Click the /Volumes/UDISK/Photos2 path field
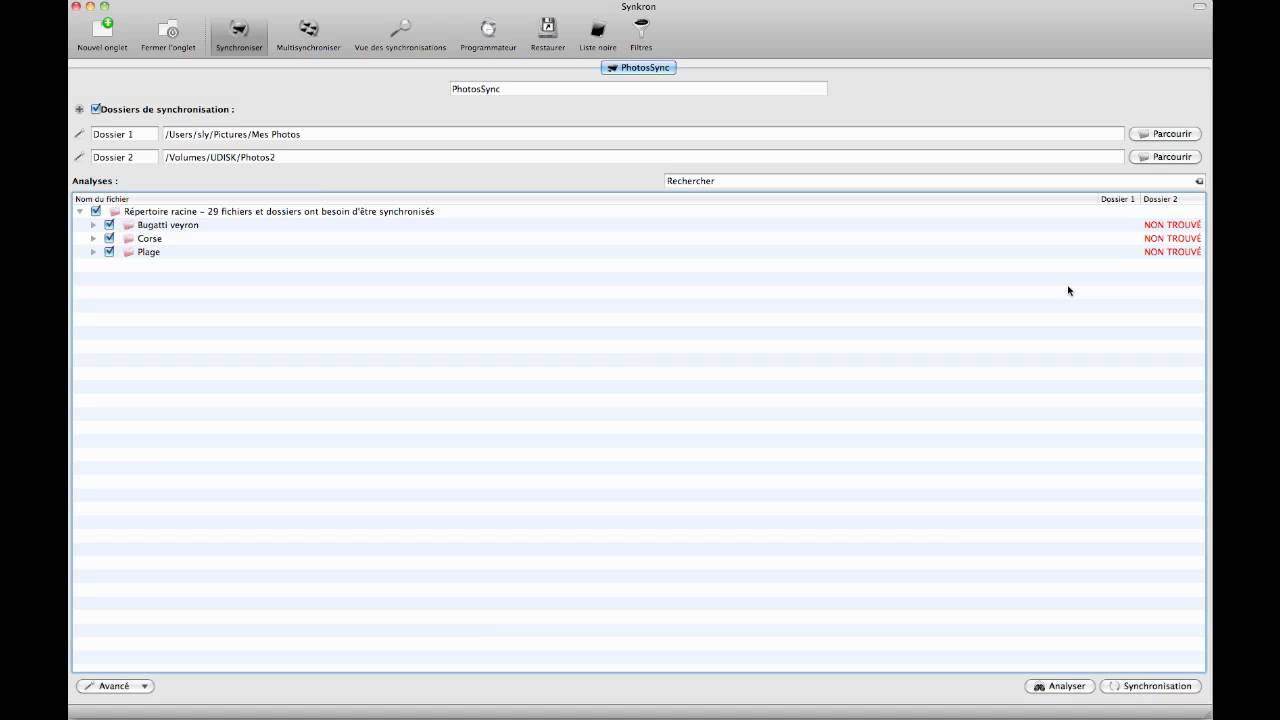This screenshot has width=1280, height=720. 643,157
